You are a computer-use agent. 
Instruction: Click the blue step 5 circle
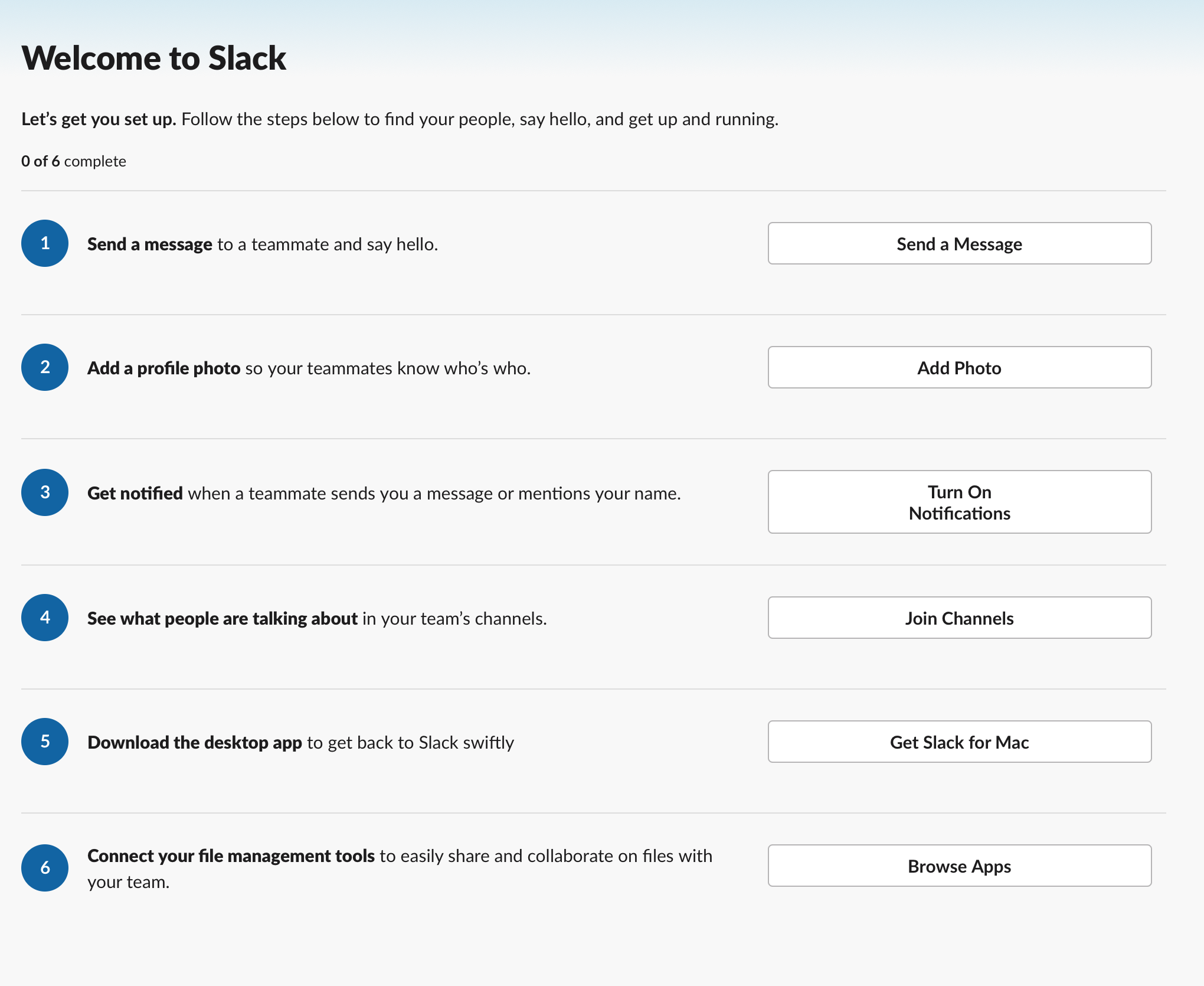pyautogui.click(x=45, y=742)
